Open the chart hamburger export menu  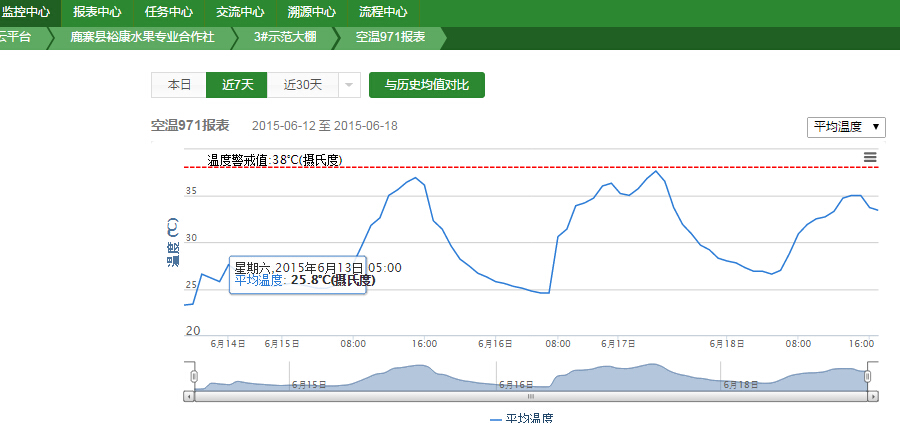[x=870, y=158]
